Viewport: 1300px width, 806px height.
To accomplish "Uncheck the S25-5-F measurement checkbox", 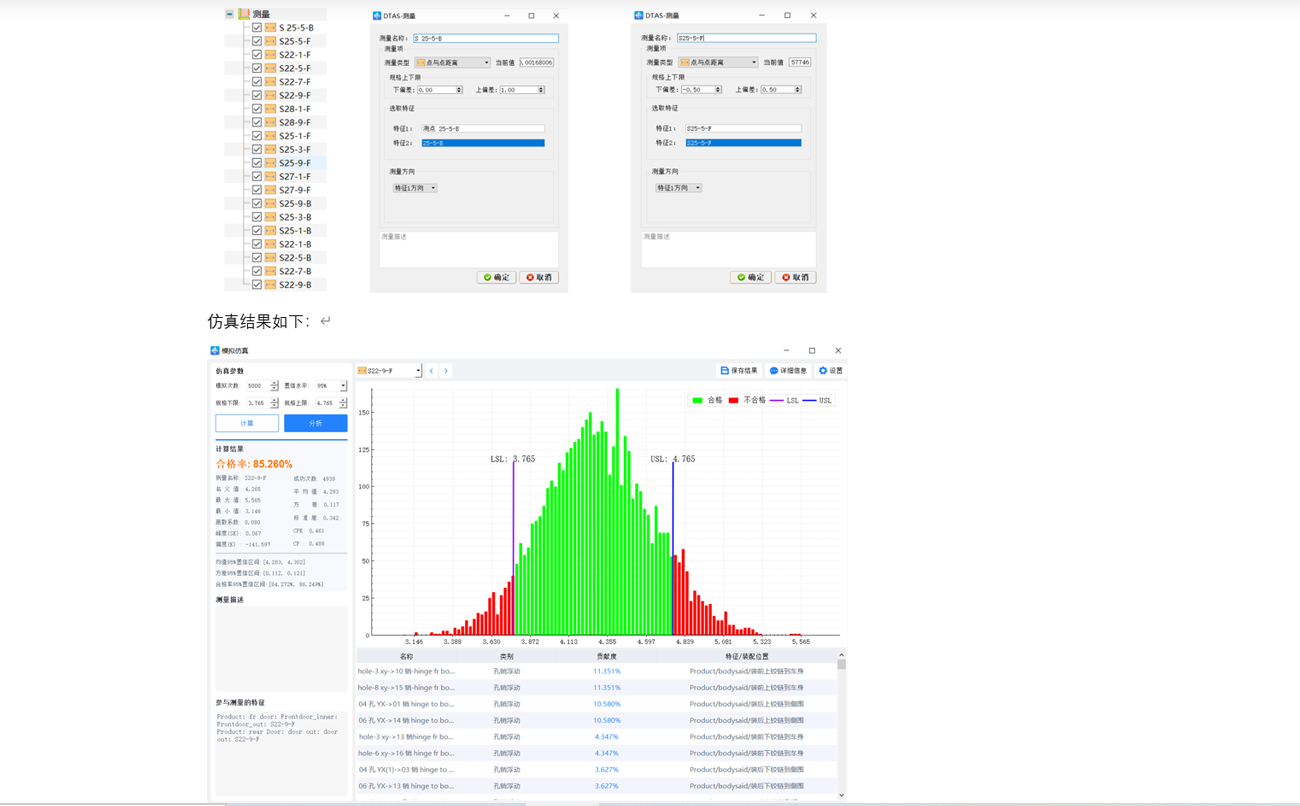I will coord(257,41).
